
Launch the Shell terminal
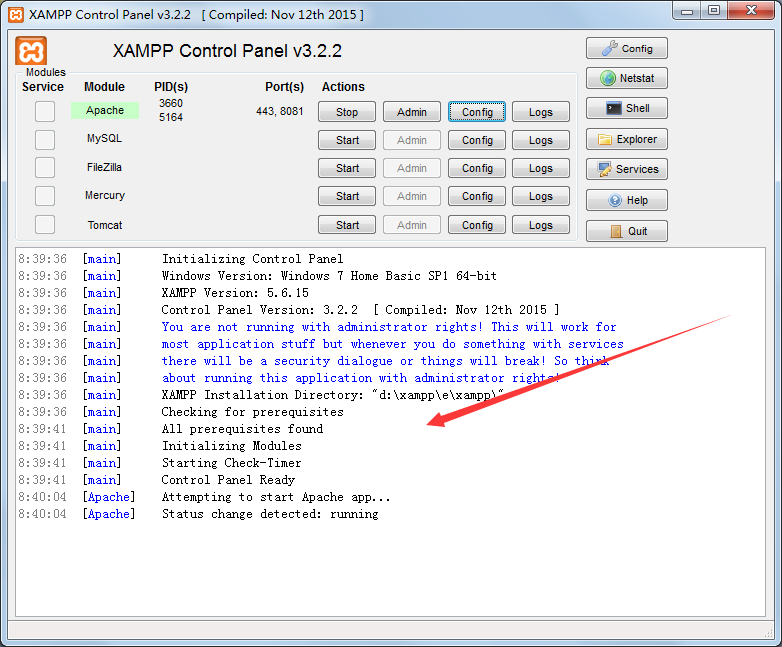[x=626, y=108]
